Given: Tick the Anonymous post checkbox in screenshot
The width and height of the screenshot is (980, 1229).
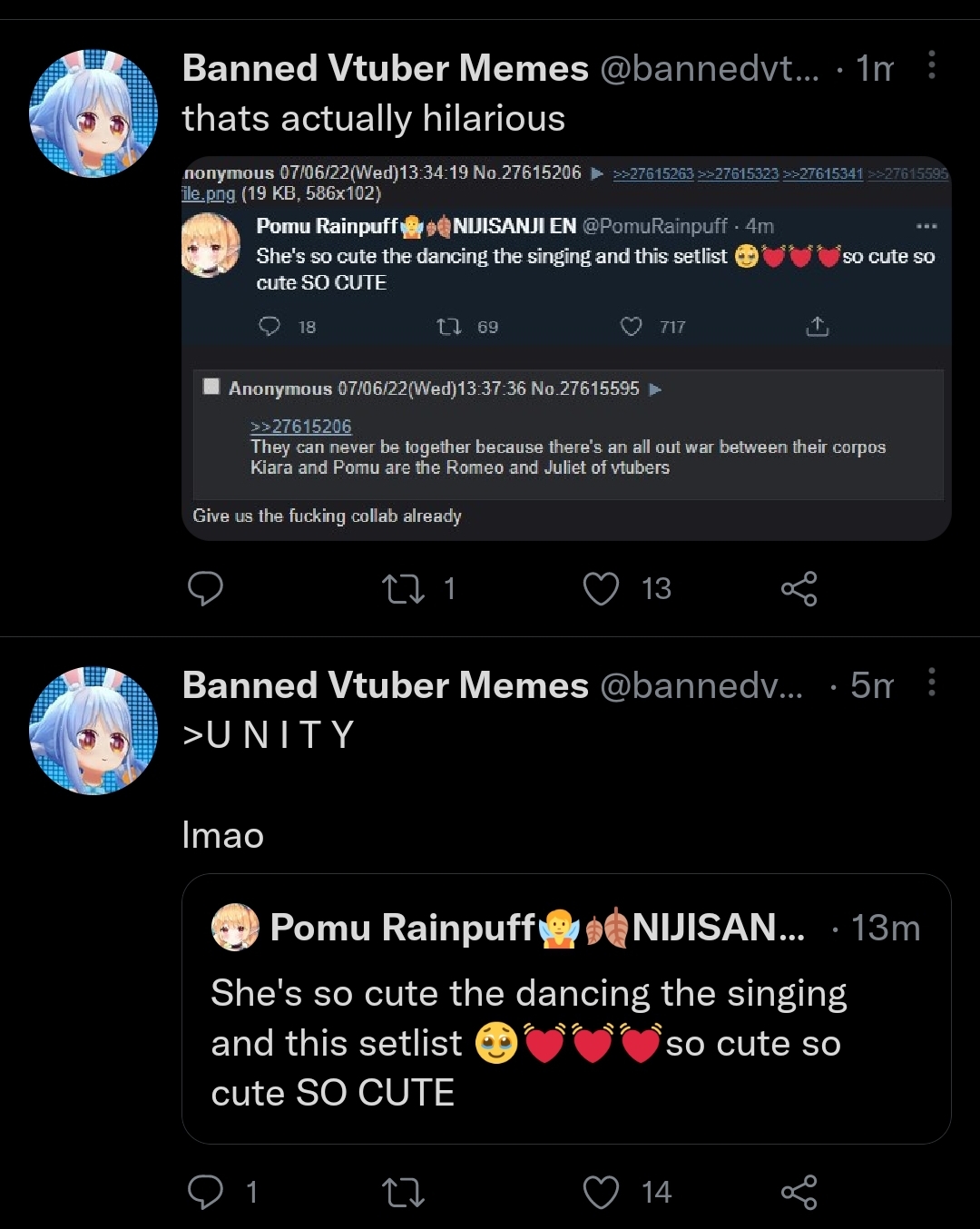Looking at the screenshot, I should [211, 387].
